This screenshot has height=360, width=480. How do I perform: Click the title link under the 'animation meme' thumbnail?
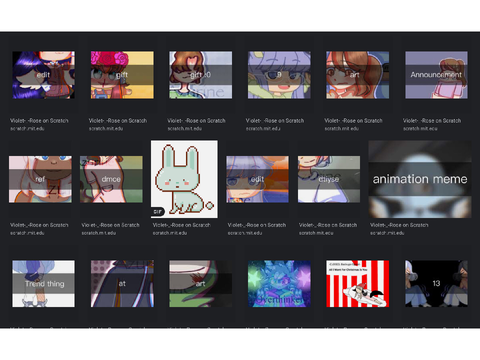click(399, 225)
